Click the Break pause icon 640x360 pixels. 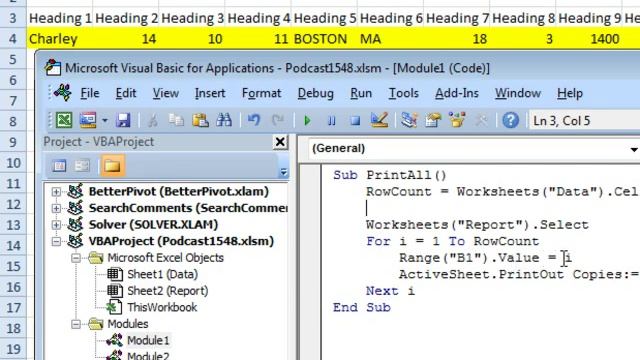331,121
